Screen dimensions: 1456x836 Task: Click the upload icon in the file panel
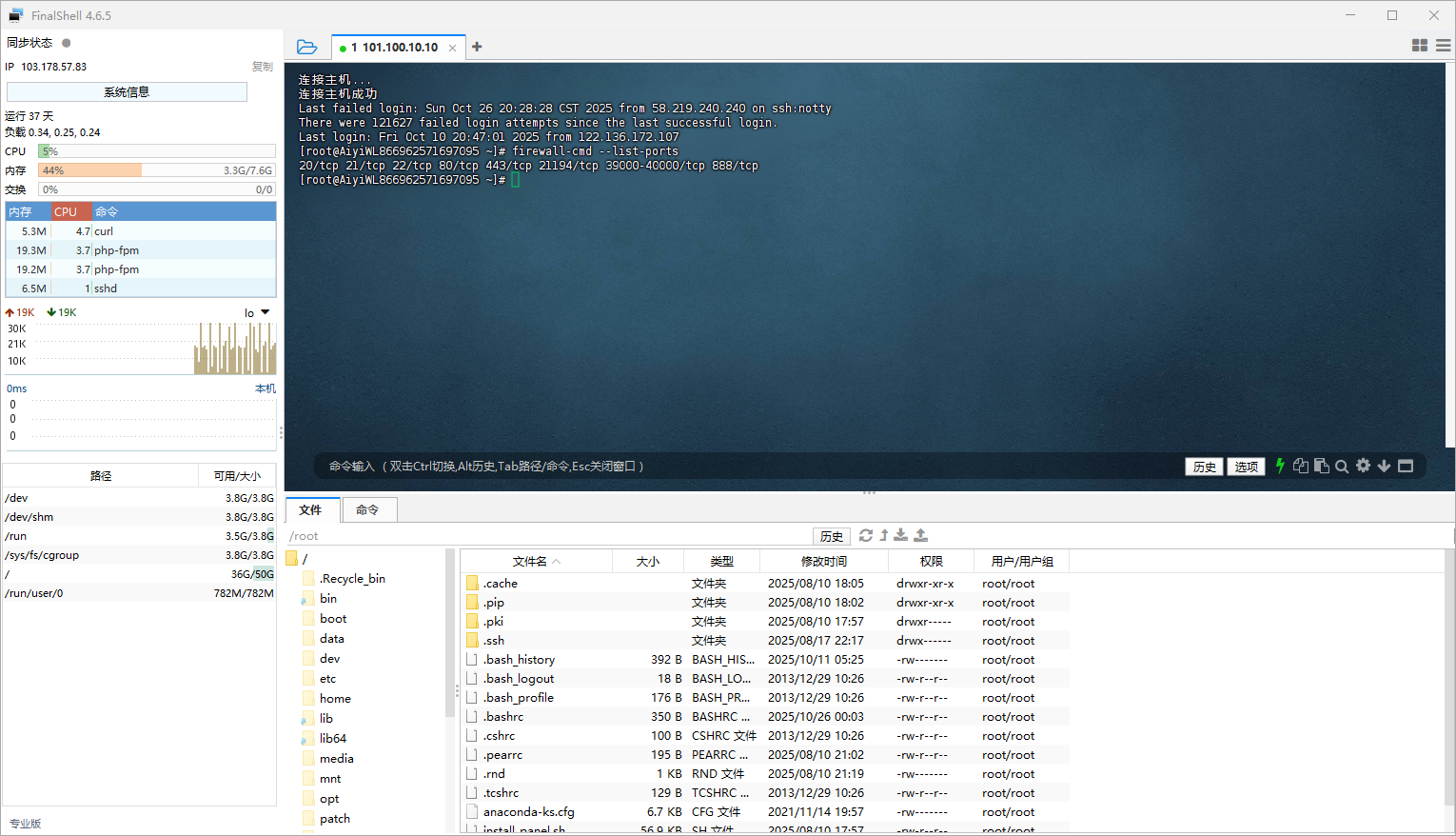pyautogui.click(x=920, y=535)
